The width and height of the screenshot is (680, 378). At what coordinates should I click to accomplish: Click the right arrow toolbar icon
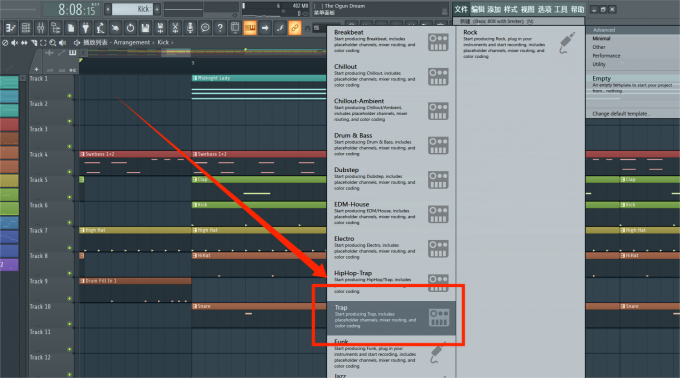pos(265,28)
